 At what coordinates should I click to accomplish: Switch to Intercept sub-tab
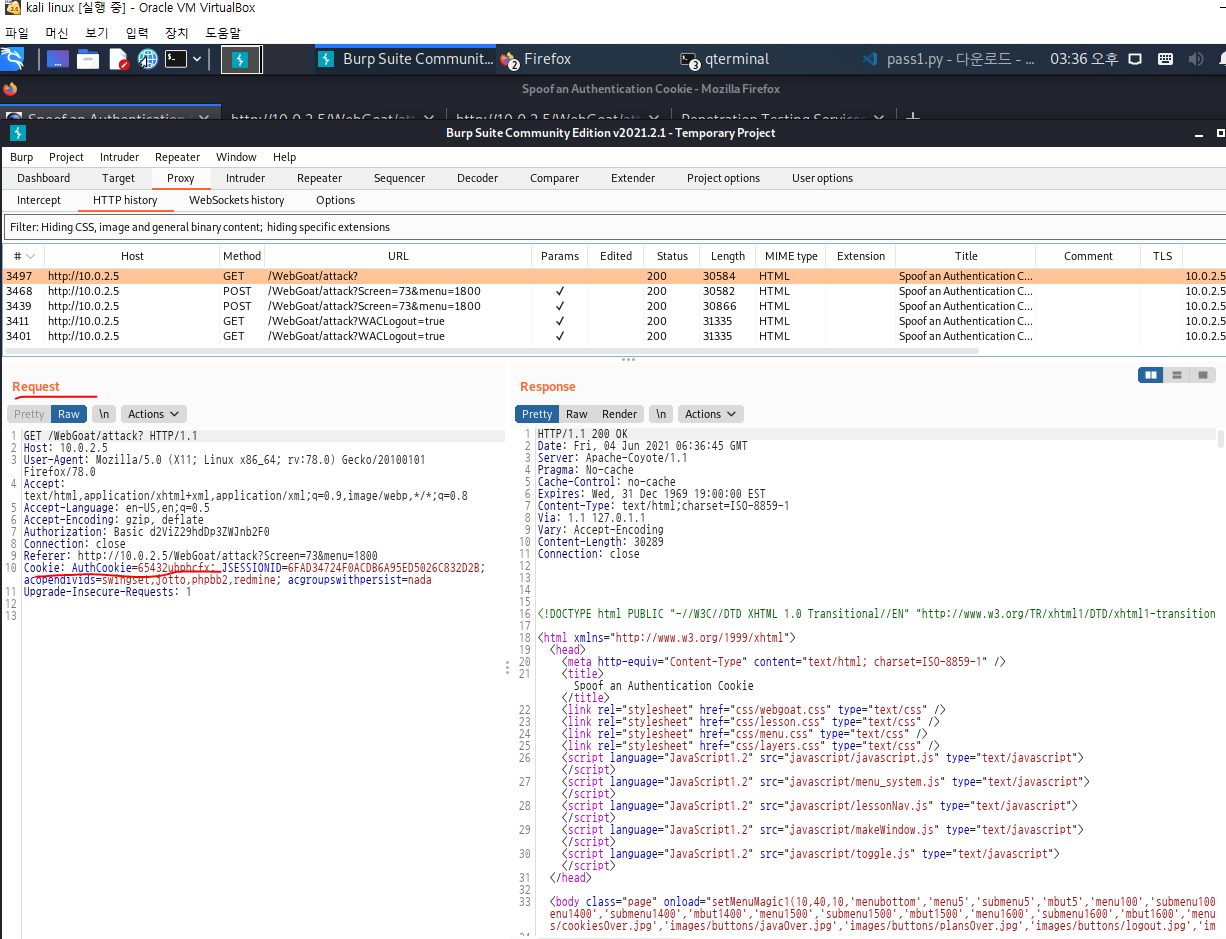click(x=39, y=200)
